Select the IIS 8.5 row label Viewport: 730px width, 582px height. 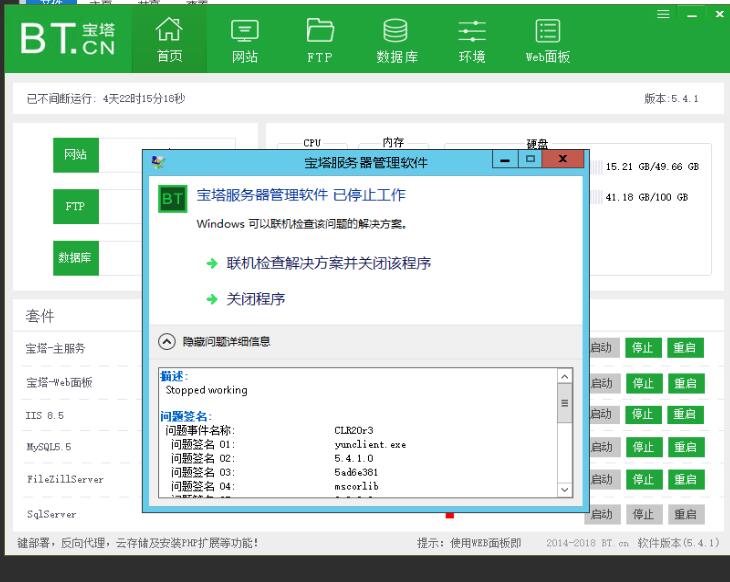pos(45,415)
